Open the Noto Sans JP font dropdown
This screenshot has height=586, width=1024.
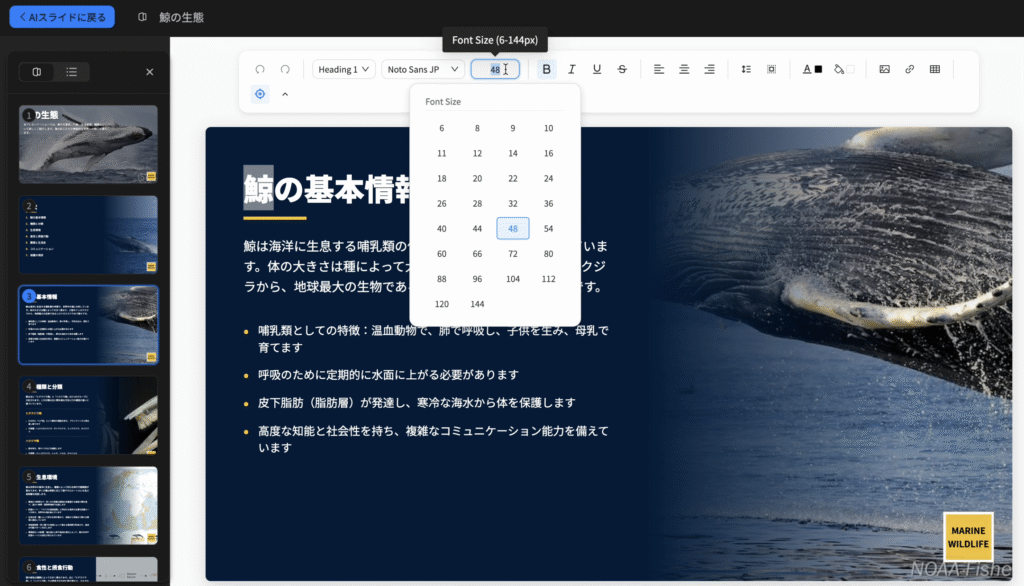click(423, 69)
